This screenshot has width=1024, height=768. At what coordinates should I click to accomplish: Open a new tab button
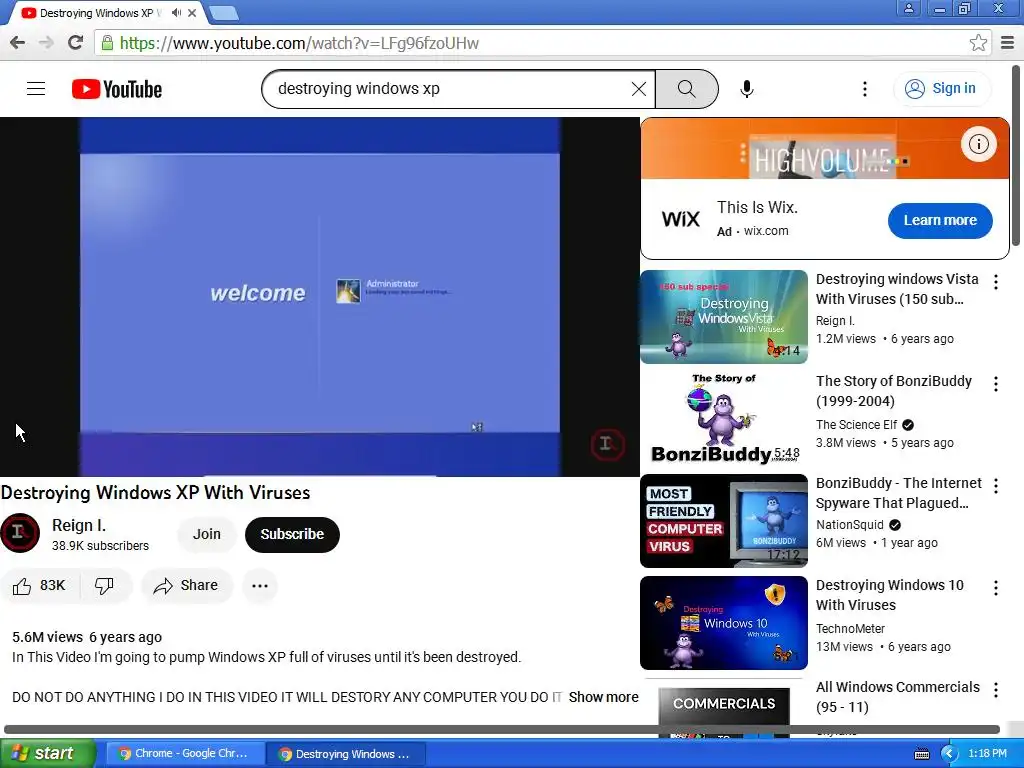[x=223, y=12]
